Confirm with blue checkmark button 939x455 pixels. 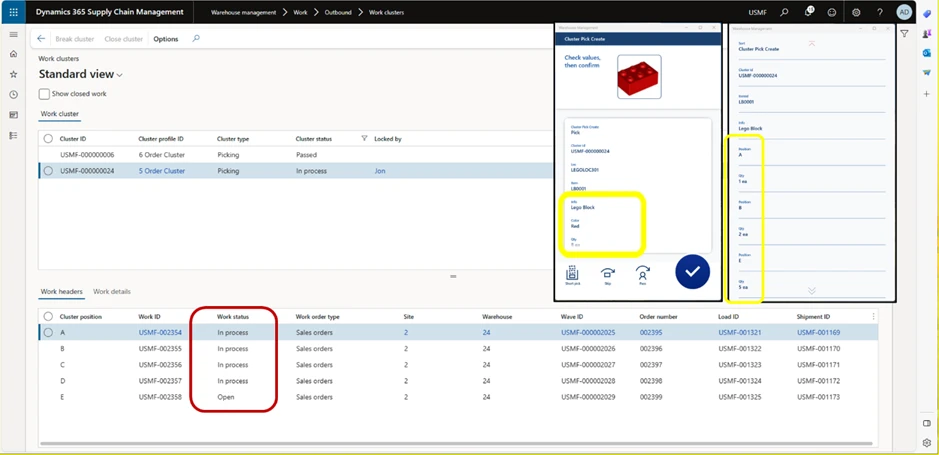click(x=692, y=272)
